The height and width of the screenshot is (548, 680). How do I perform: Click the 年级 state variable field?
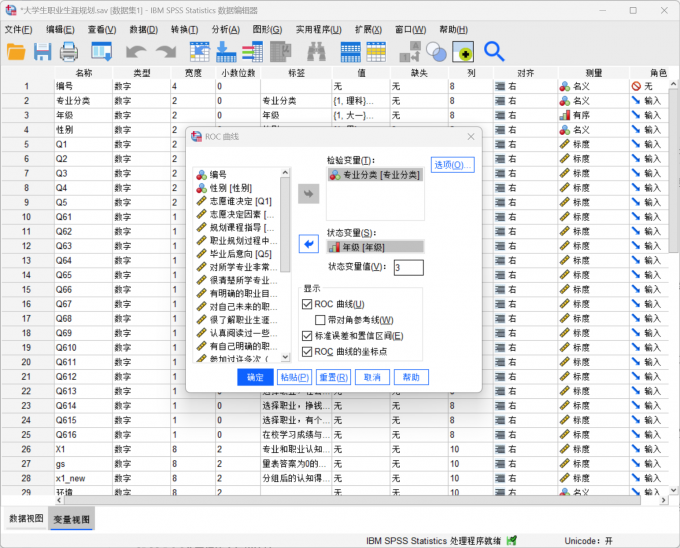pyautogui.click(x=375, y=247)
